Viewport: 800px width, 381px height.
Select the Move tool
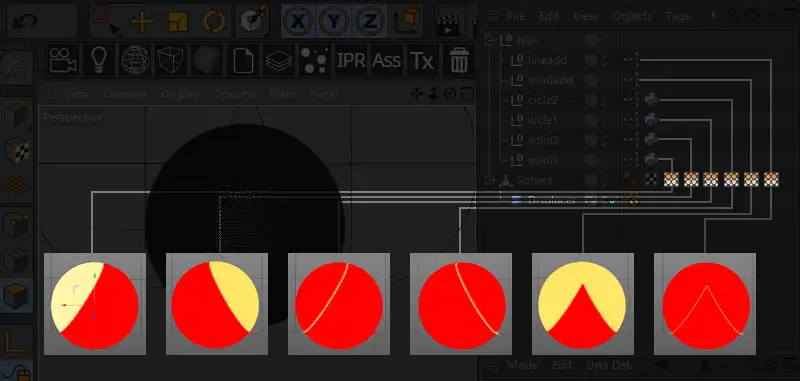click(142, 22)
